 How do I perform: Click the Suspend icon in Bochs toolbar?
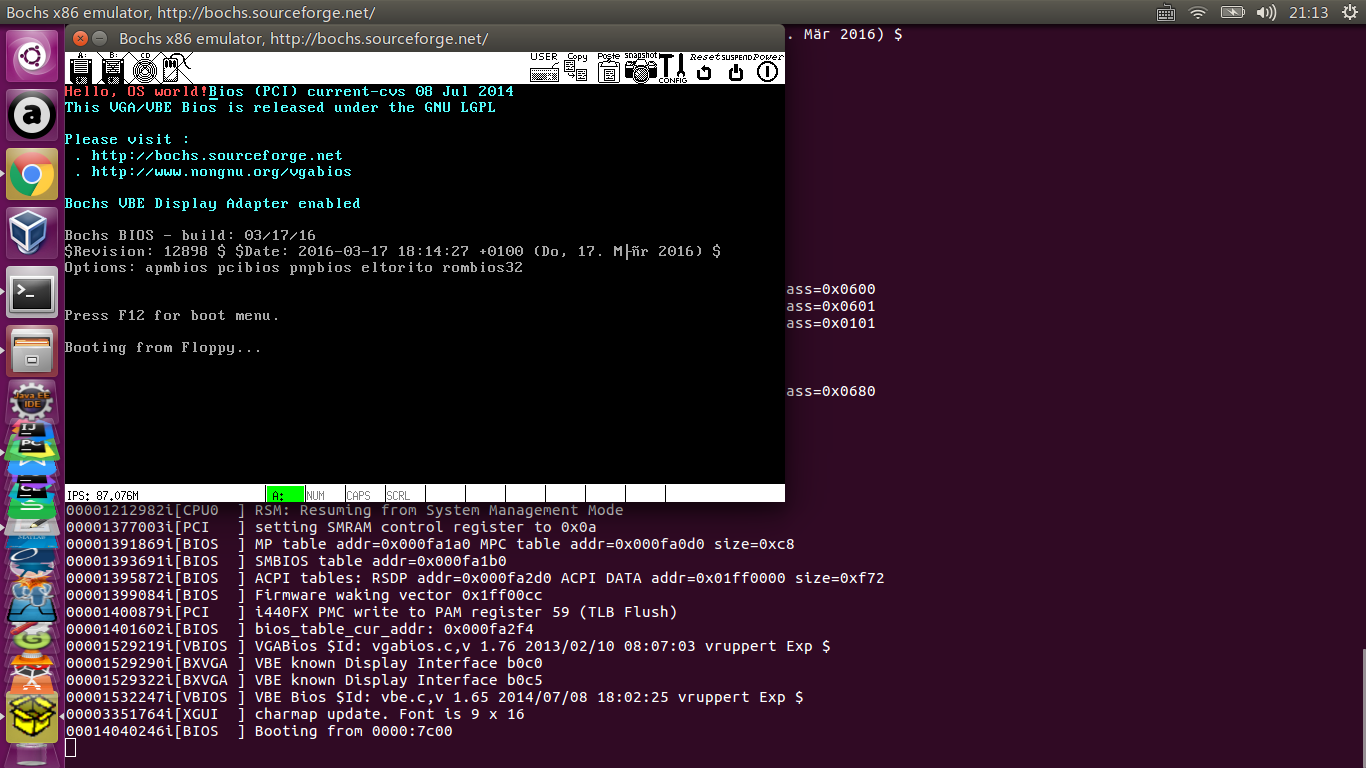736,68
